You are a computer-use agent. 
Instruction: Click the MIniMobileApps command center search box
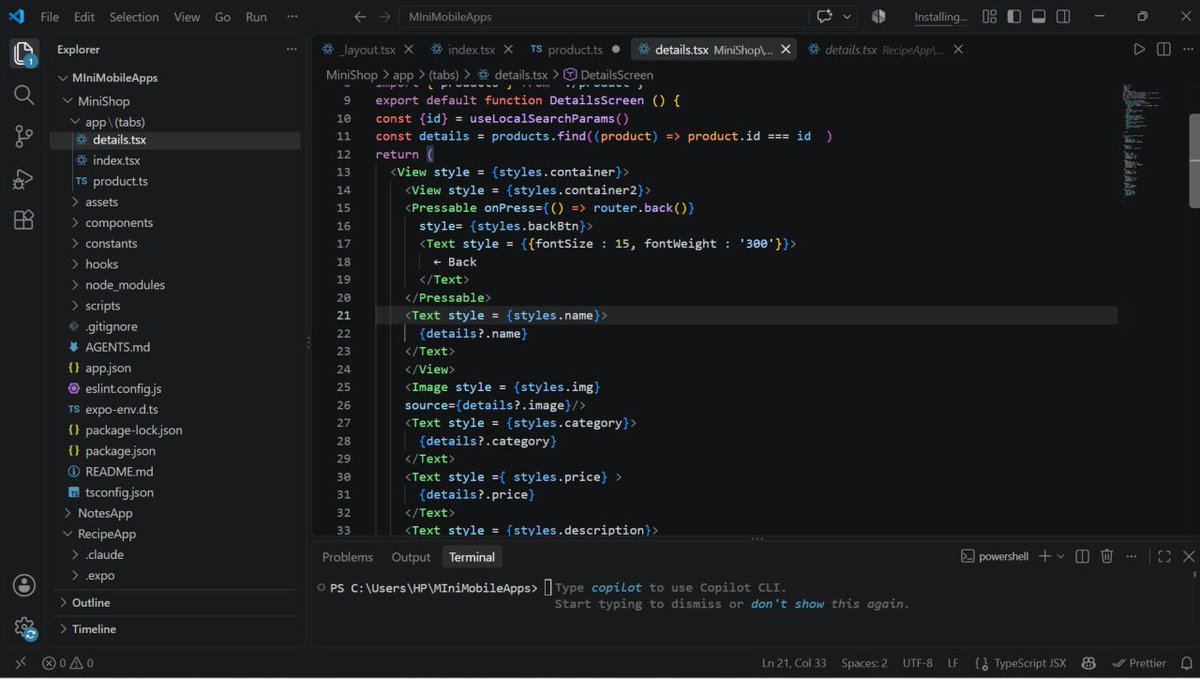[605, 17]
